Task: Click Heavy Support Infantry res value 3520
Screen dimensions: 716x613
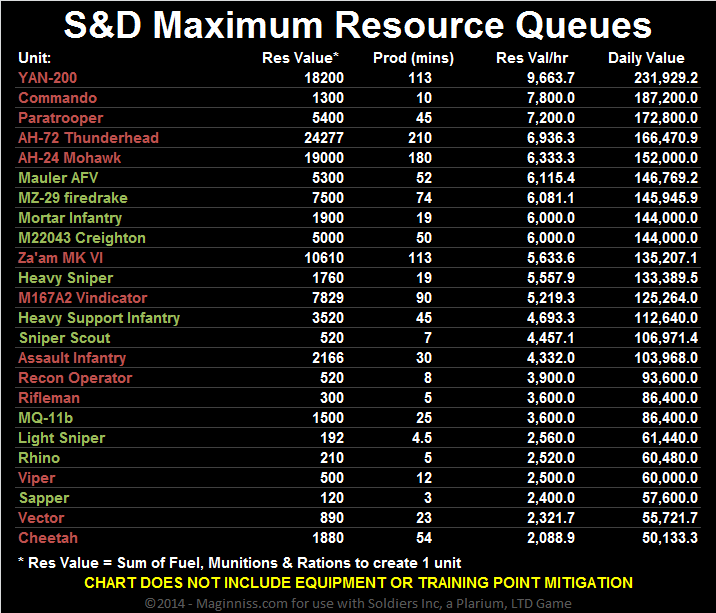Action: 328,318
